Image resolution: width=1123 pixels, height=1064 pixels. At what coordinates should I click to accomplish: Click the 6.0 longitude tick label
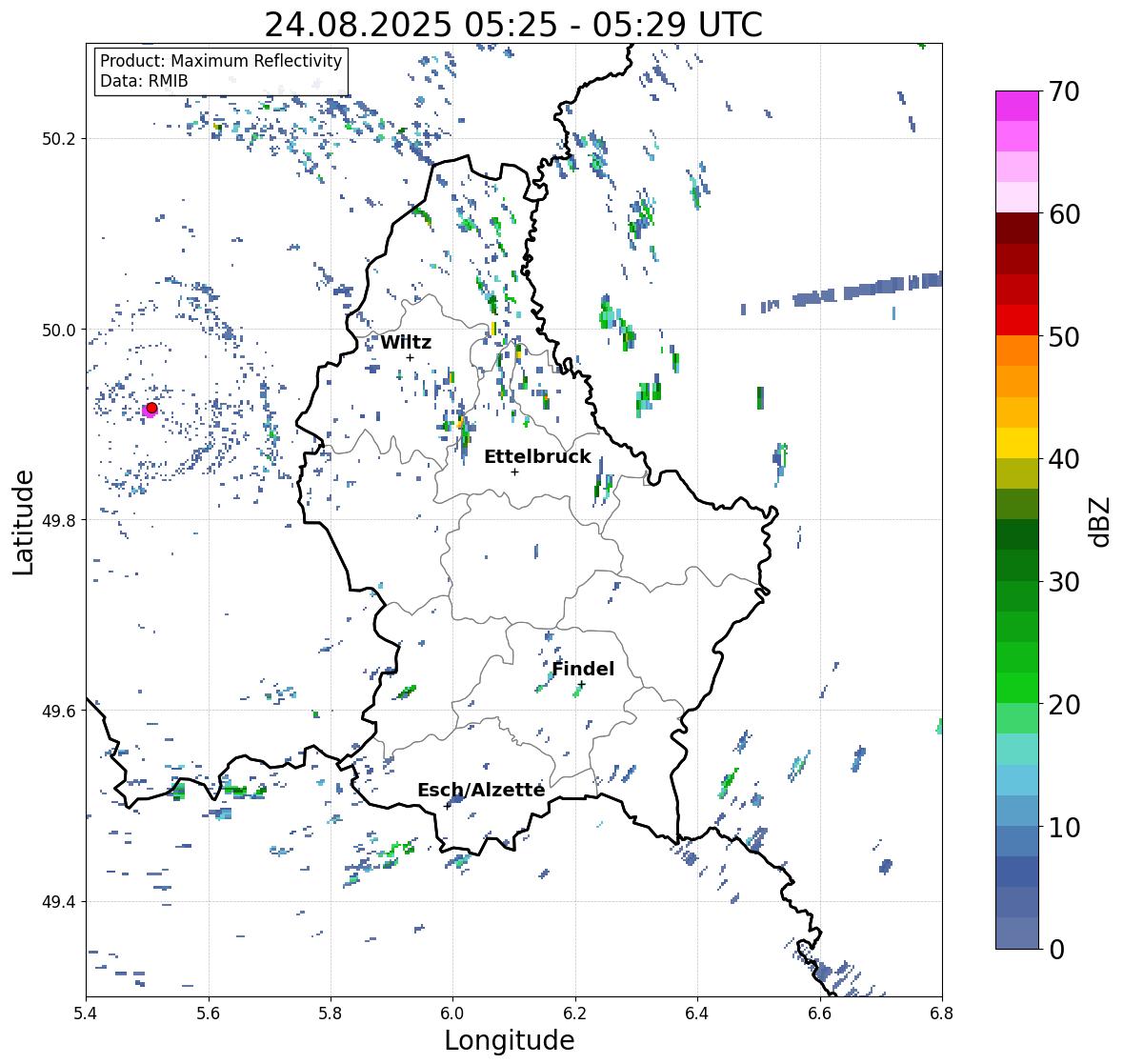[452, 1014]
